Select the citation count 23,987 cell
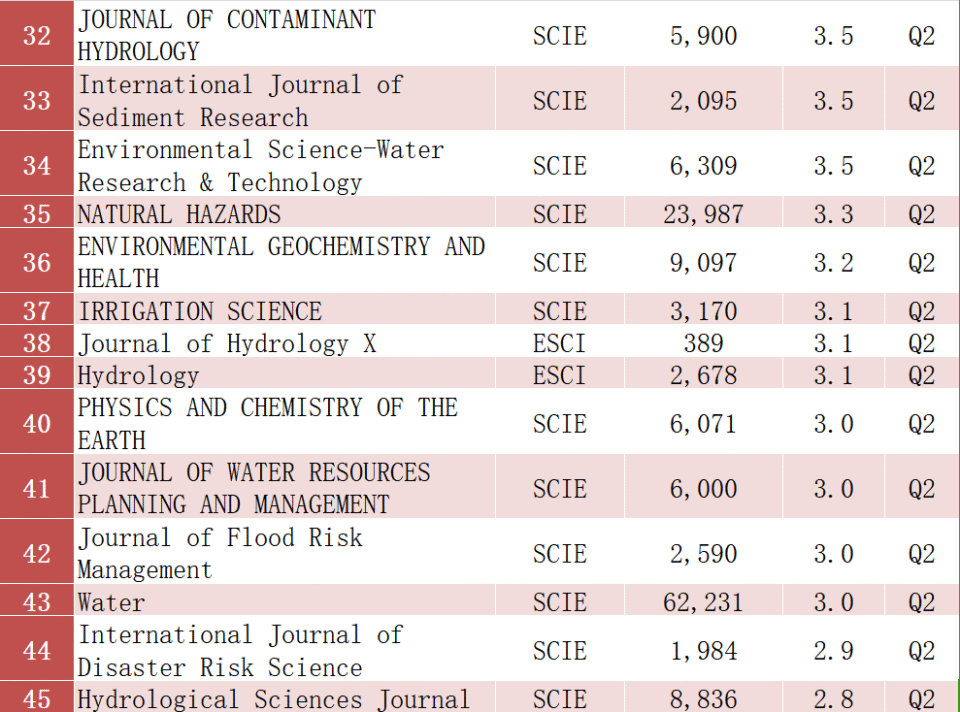 pos(704,214)
